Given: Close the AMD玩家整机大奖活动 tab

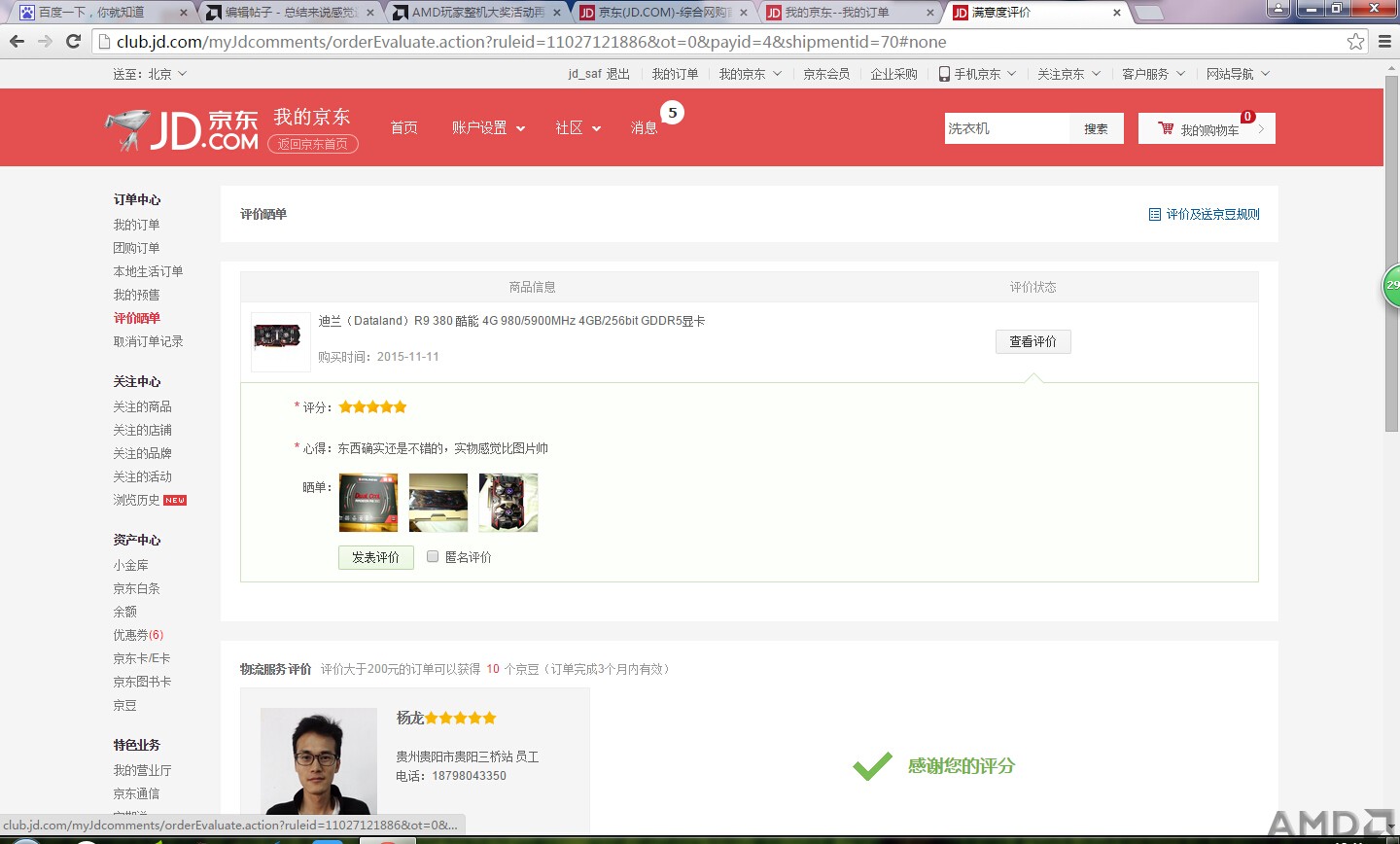Looking at the screenshot, I should click(557, 13).
